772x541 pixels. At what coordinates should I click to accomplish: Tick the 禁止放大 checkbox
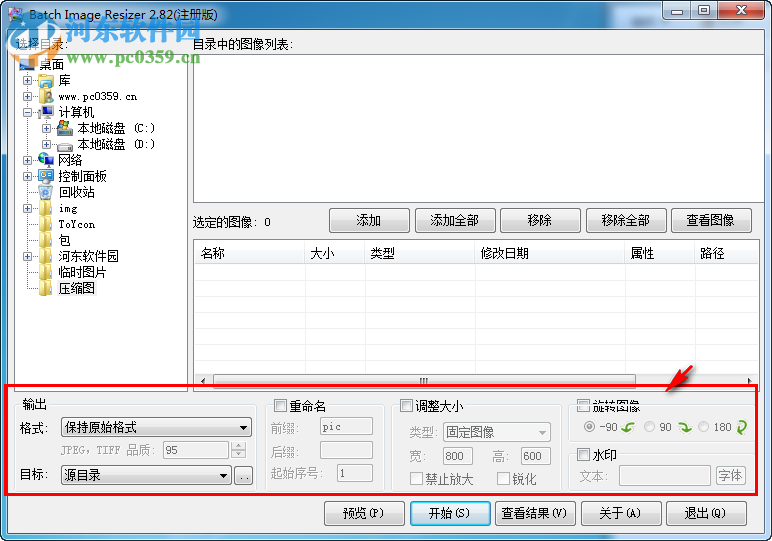coord(417,478)
